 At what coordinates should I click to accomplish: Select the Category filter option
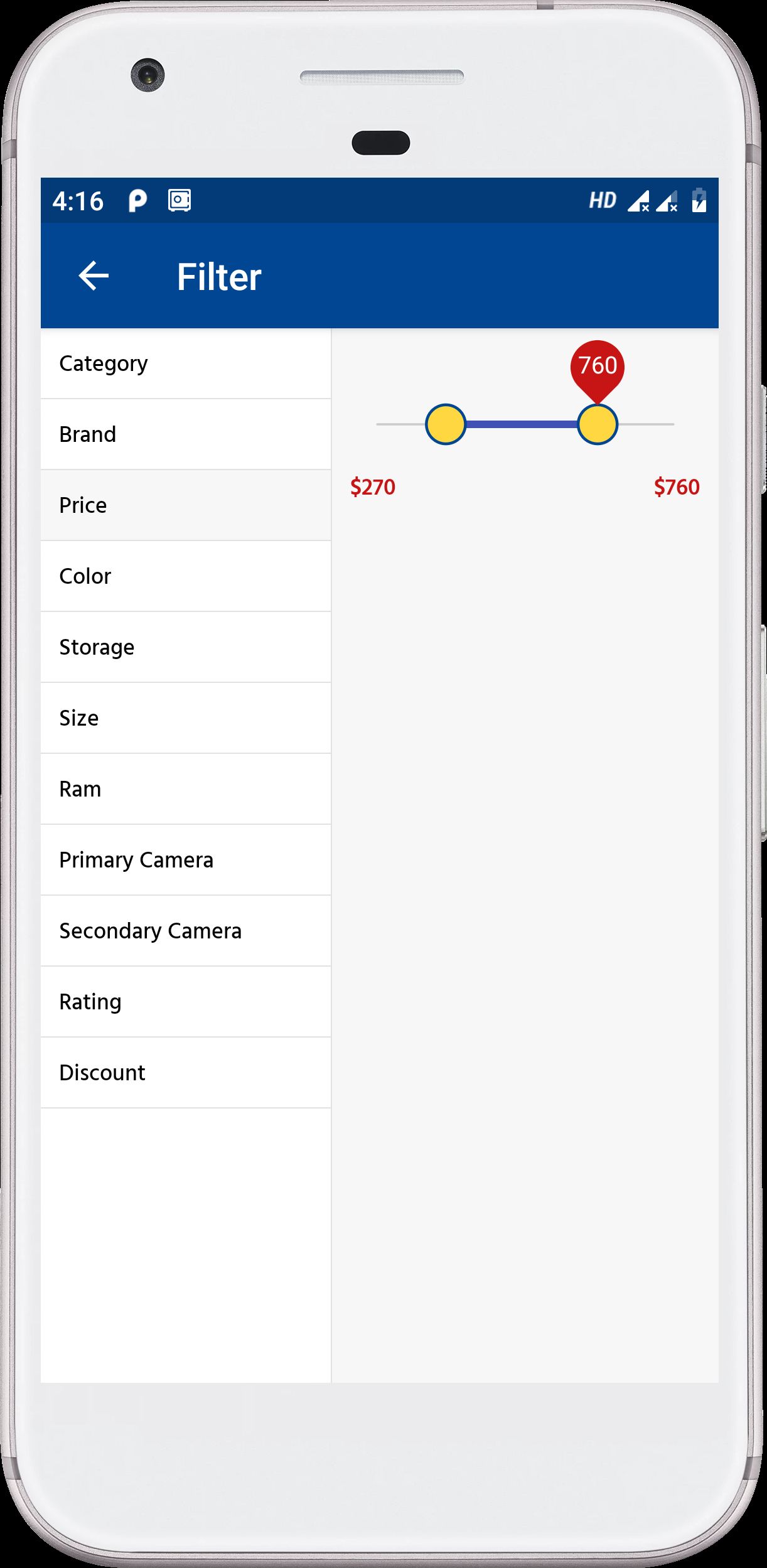click(186, 363)
